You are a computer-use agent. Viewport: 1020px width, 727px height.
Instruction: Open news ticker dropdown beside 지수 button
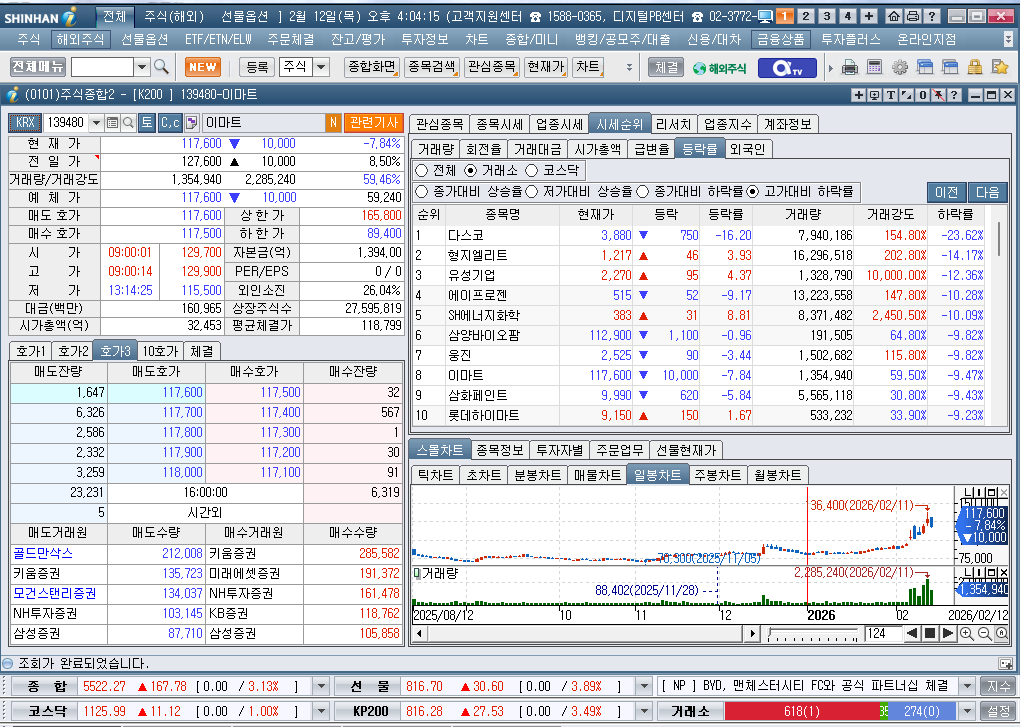967,686
